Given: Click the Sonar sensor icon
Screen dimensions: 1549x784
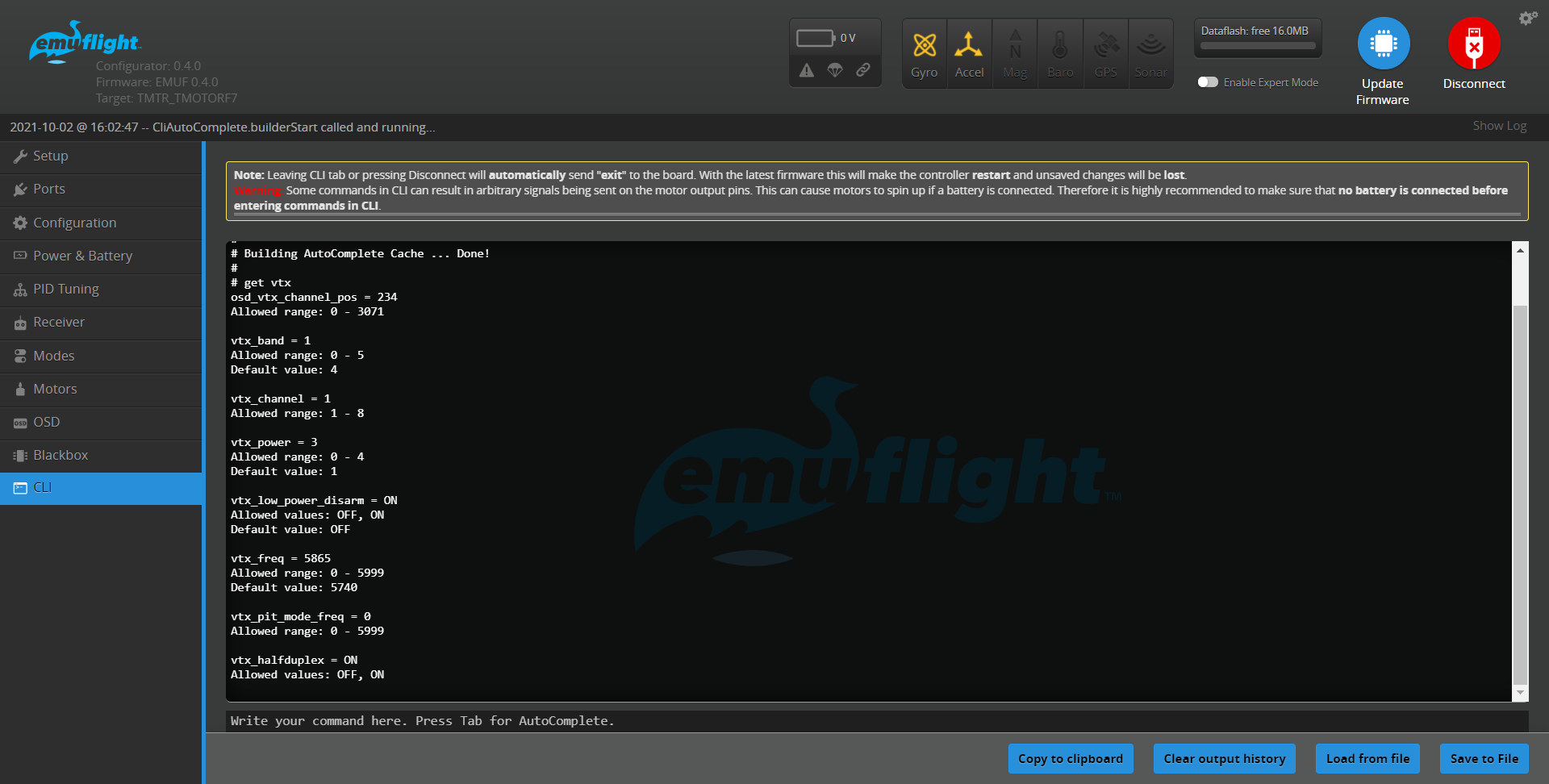Looking at the screenshot, I should coord(1150,53).
